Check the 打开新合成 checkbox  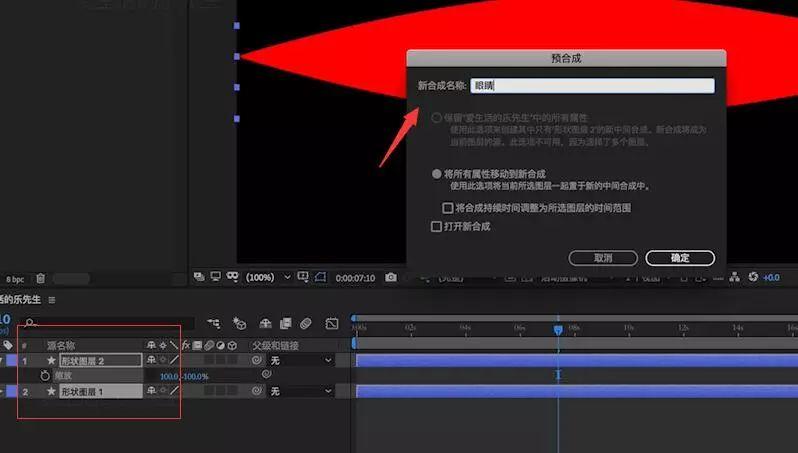pos(436,227)
